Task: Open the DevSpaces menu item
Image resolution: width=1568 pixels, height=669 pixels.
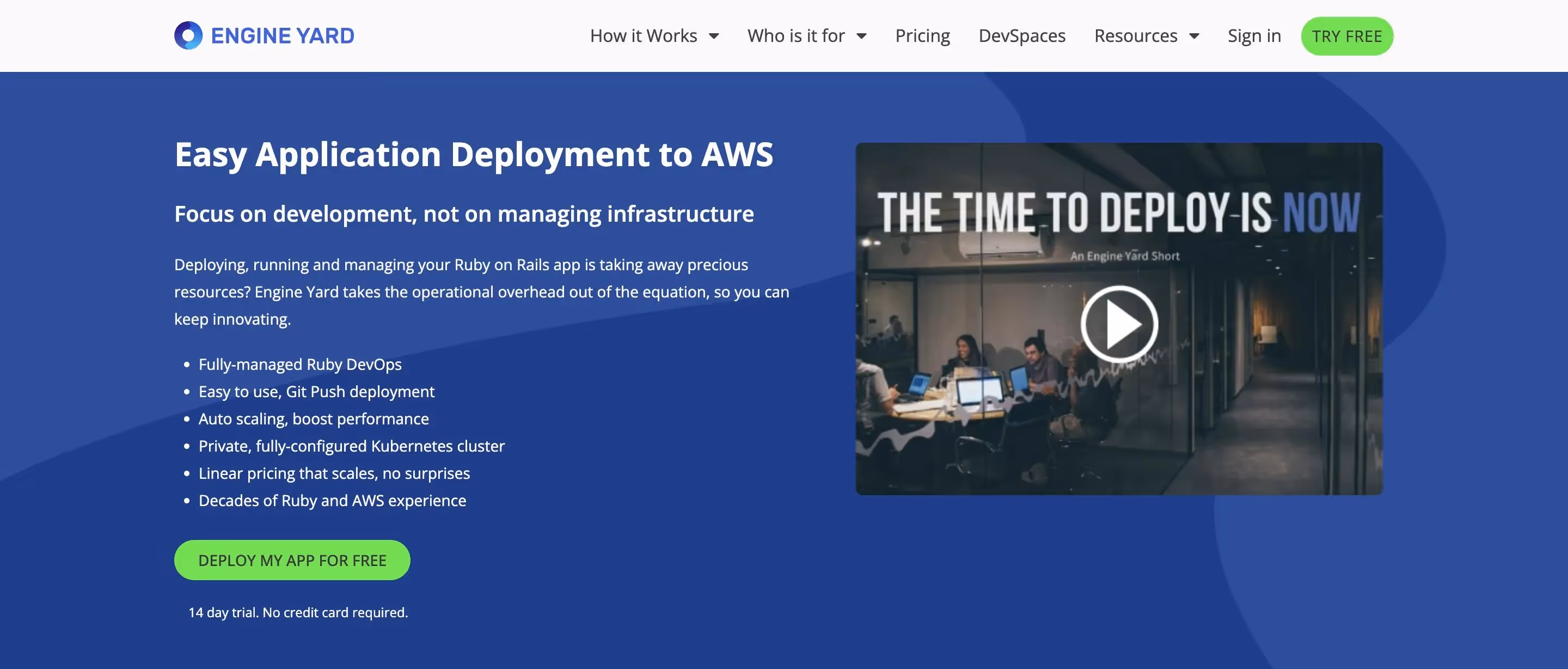Action: tap(1021, 36)
